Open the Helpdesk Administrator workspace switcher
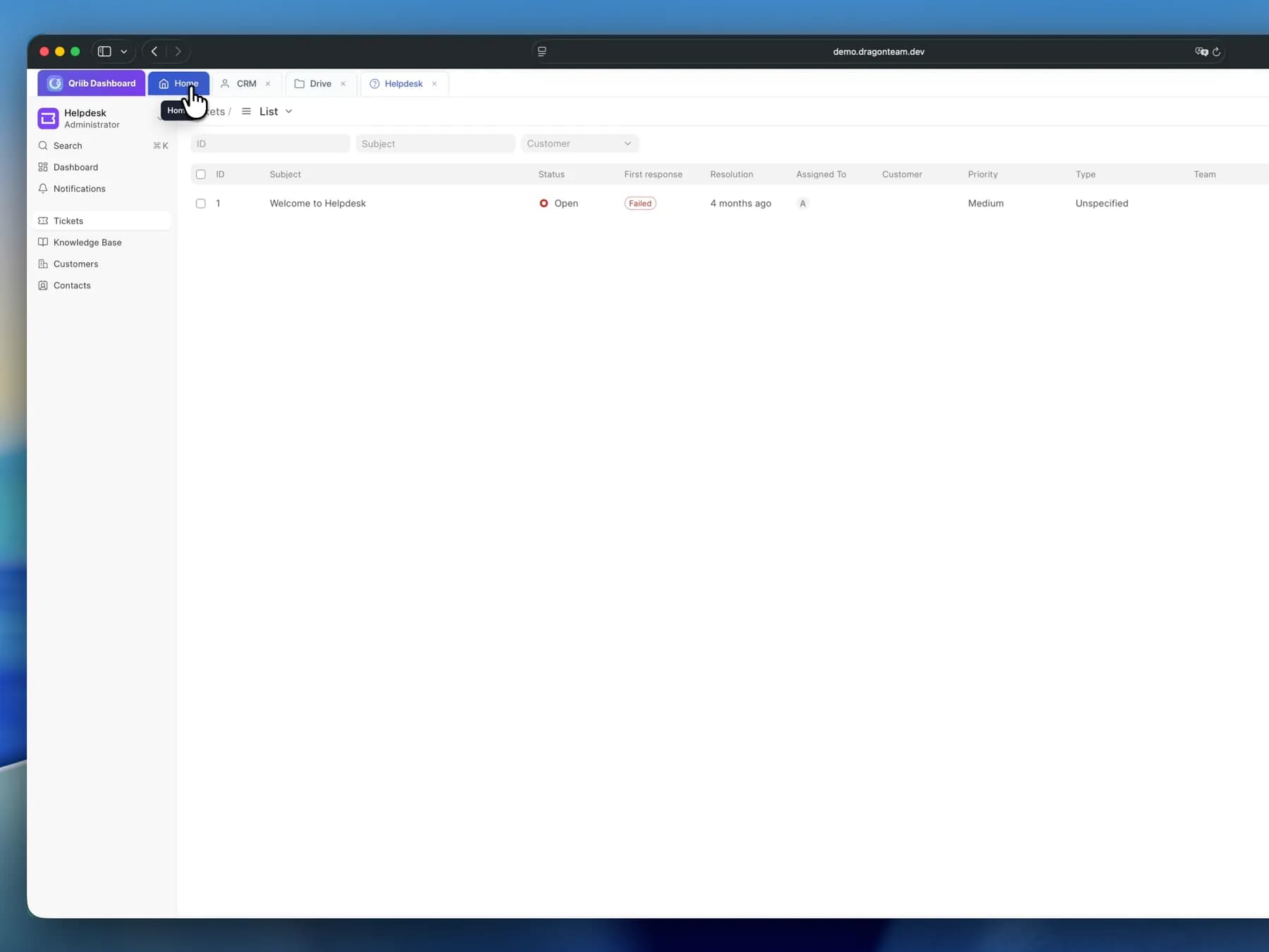This screenshot has height=952, width=1269. (x=102, y=118)
